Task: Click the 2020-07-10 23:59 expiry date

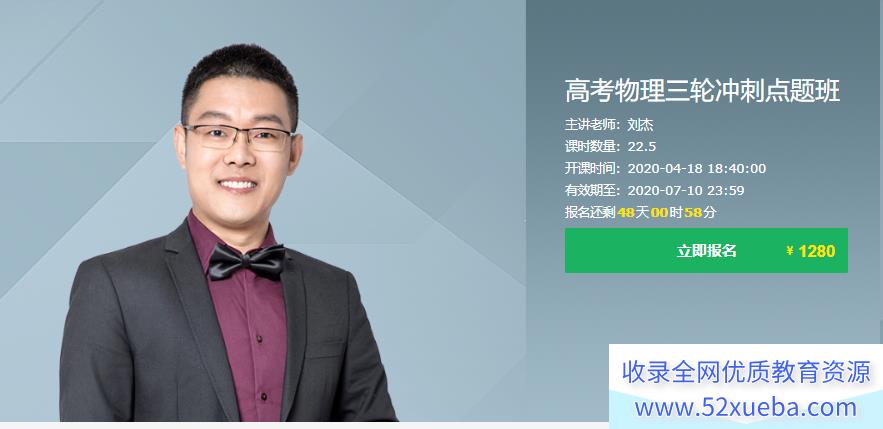Action: 686,190
